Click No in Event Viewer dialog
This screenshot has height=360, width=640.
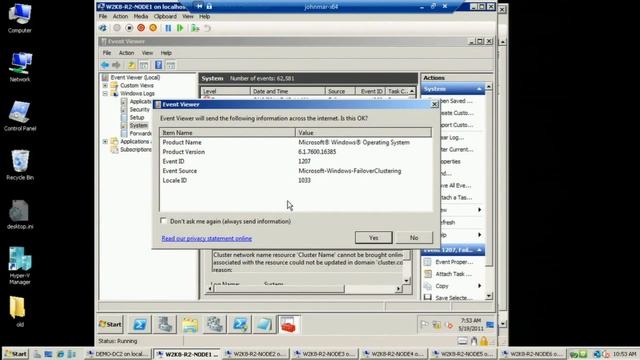(414, 238)
